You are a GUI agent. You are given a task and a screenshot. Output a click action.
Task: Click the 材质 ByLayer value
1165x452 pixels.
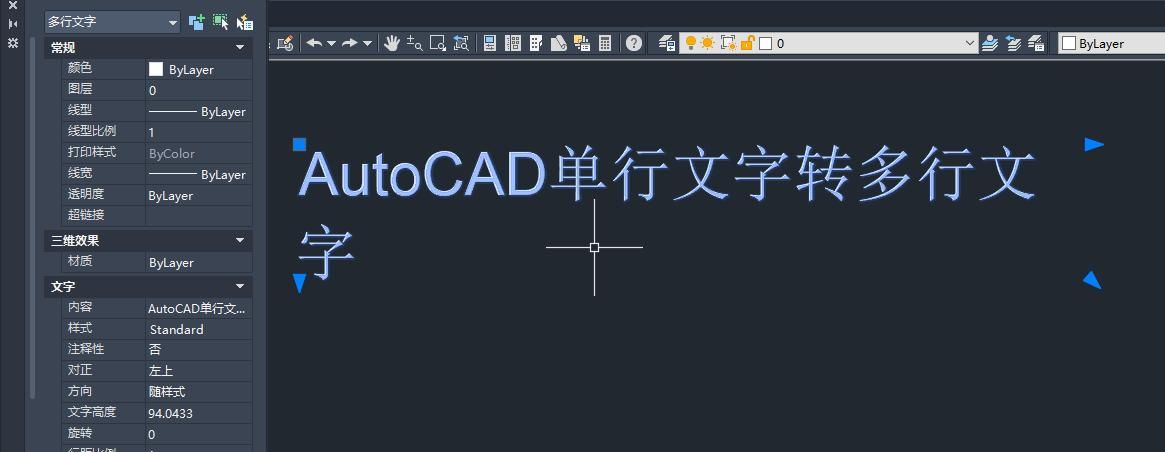point(199,262)
